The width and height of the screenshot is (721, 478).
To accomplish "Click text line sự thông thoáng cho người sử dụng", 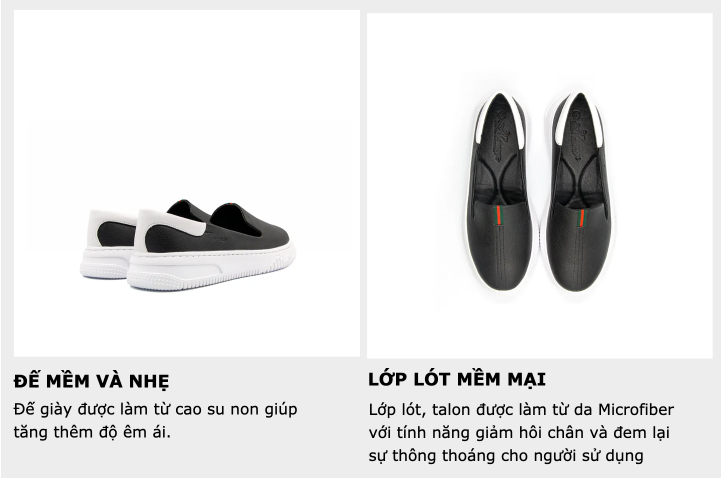I will point(506,456).
